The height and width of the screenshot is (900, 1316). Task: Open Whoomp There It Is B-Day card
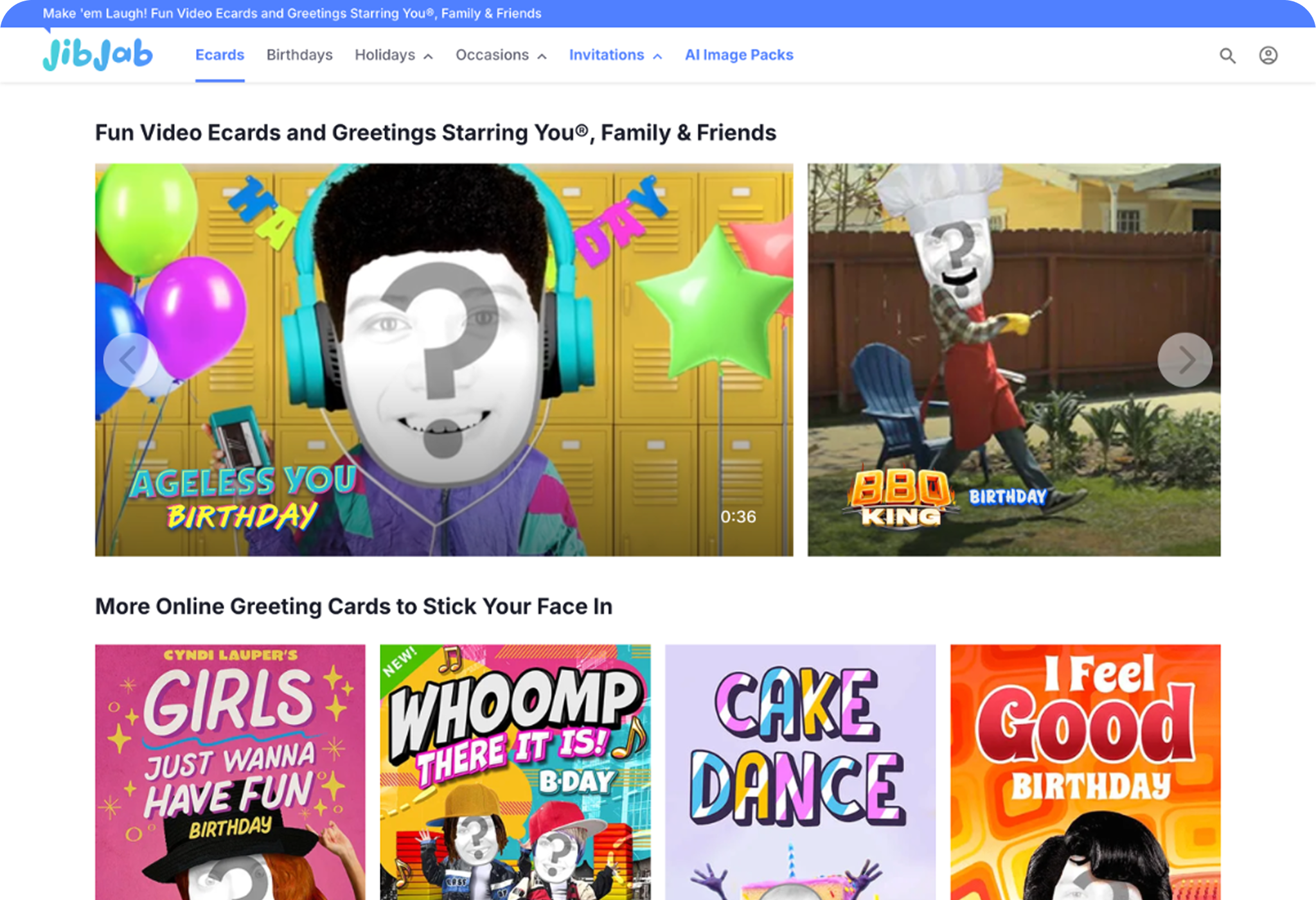coord(515,771)
